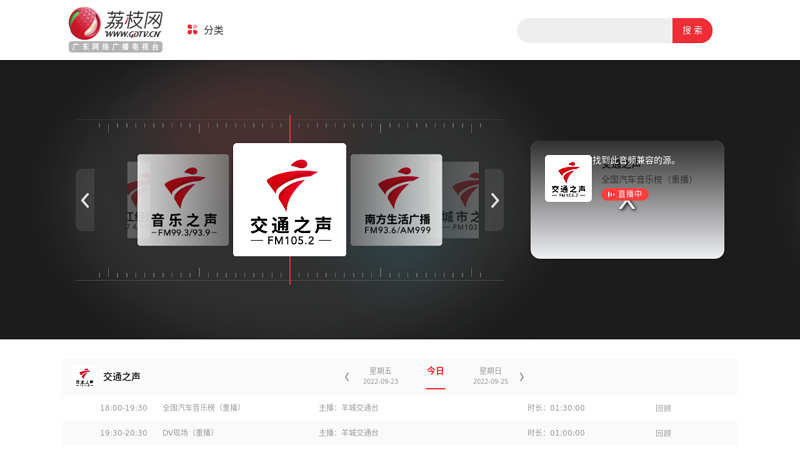
Task: Click 时长: 01:30:00 duration text
Action: (x=556, y=408)
